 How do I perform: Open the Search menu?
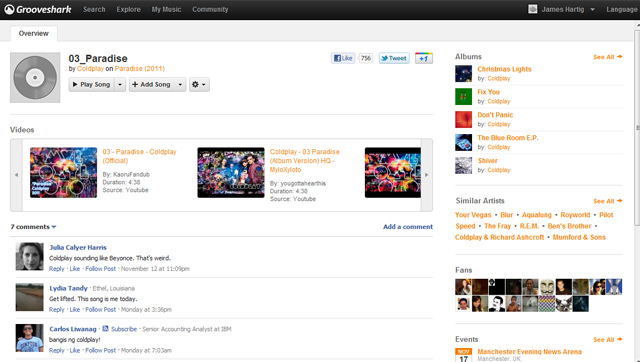94,9
